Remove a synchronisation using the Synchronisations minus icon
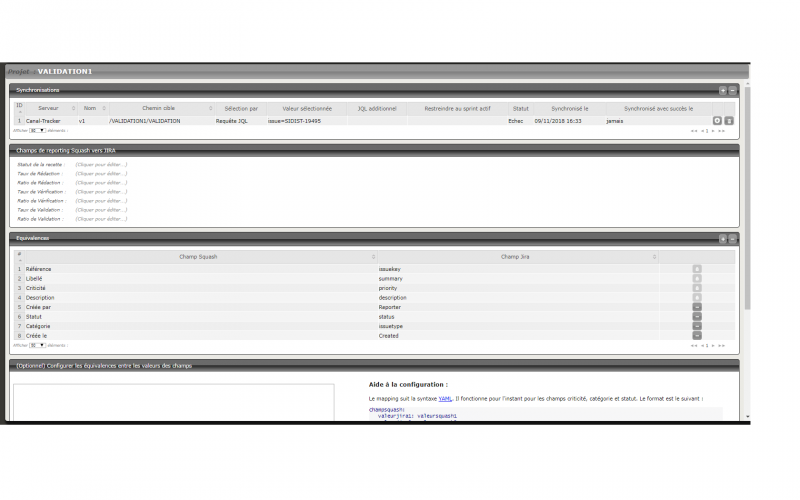Image resolution: width=800 pixels, height=500 pixels. click(x=732, y=90)
